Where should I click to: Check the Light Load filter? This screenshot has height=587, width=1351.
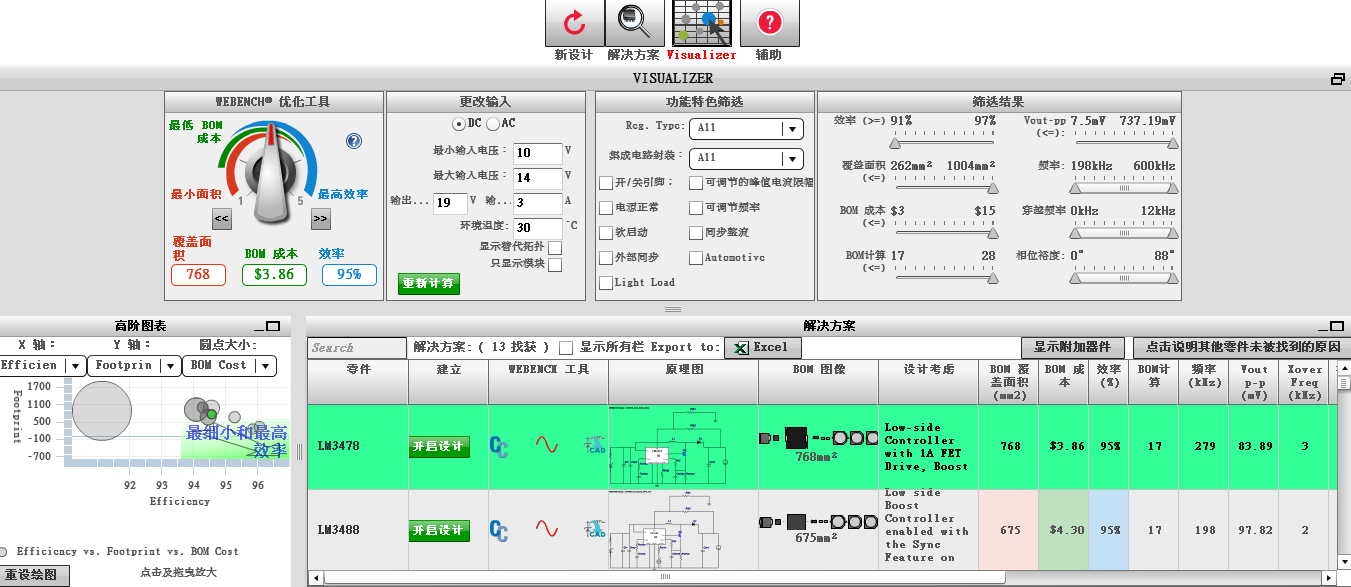pos(606,283)
